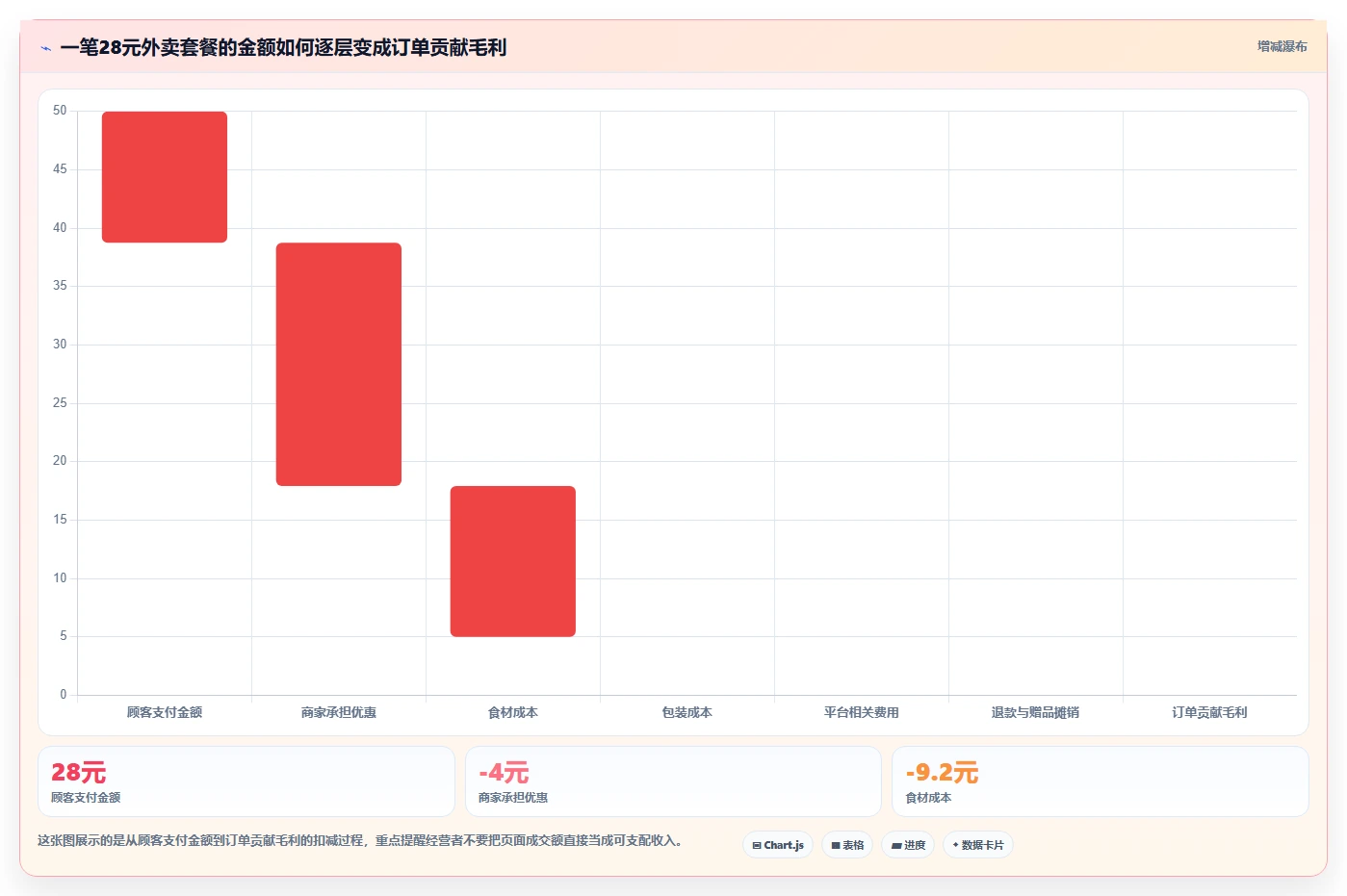
Task: Click the y-axis value 50
Action: click(x=60, y=111)
